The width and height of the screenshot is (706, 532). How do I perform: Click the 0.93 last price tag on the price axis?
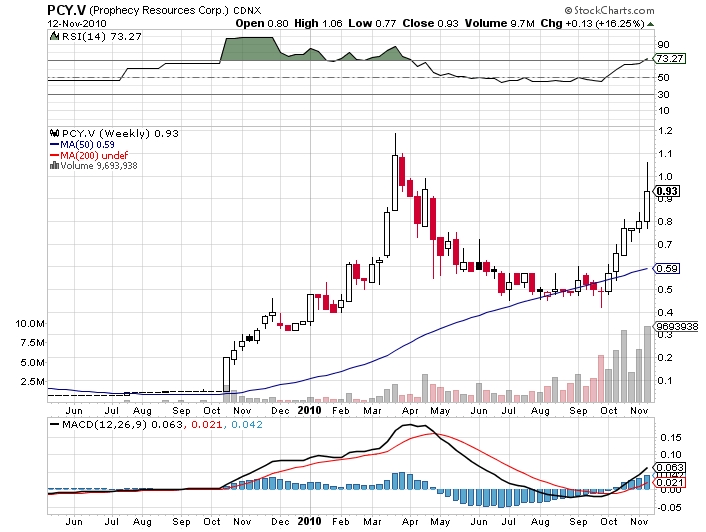(667, 191)
